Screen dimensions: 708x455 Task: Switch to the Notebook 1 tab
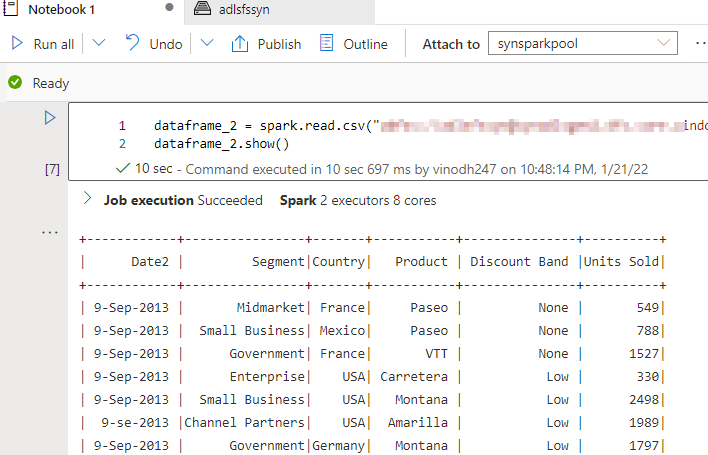click(62, 10)
